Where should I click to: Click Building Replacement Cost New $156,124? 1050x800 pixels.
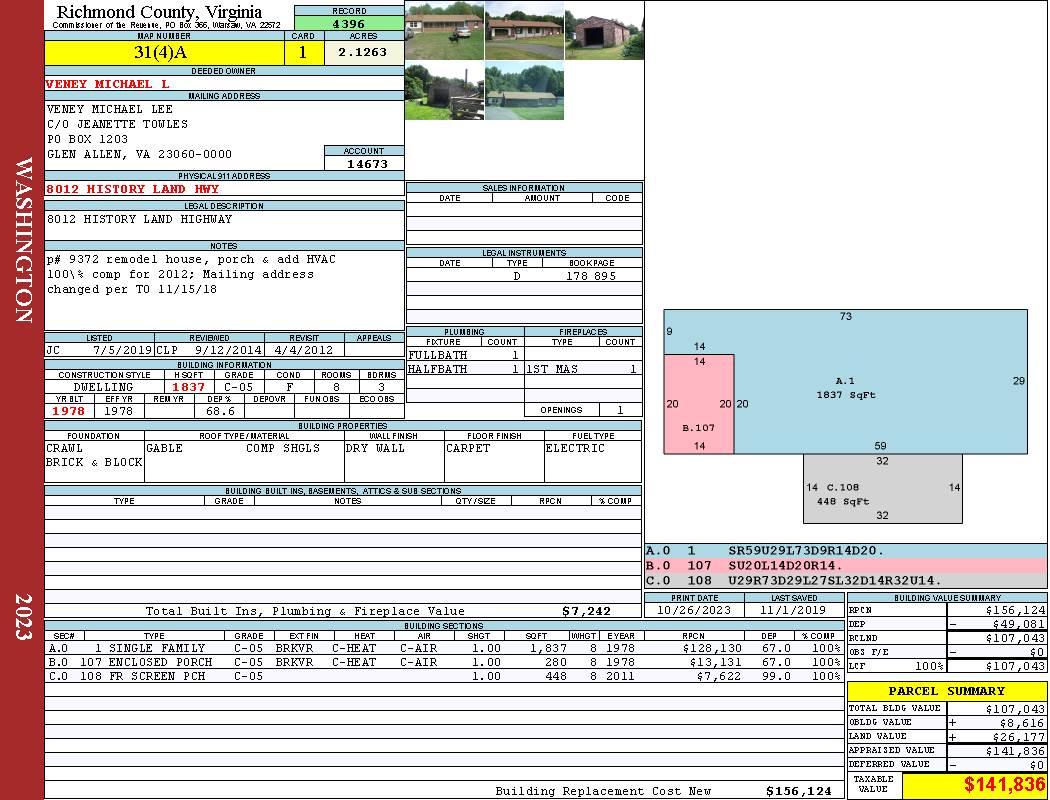pyautogui.click(x=798, y=791)
